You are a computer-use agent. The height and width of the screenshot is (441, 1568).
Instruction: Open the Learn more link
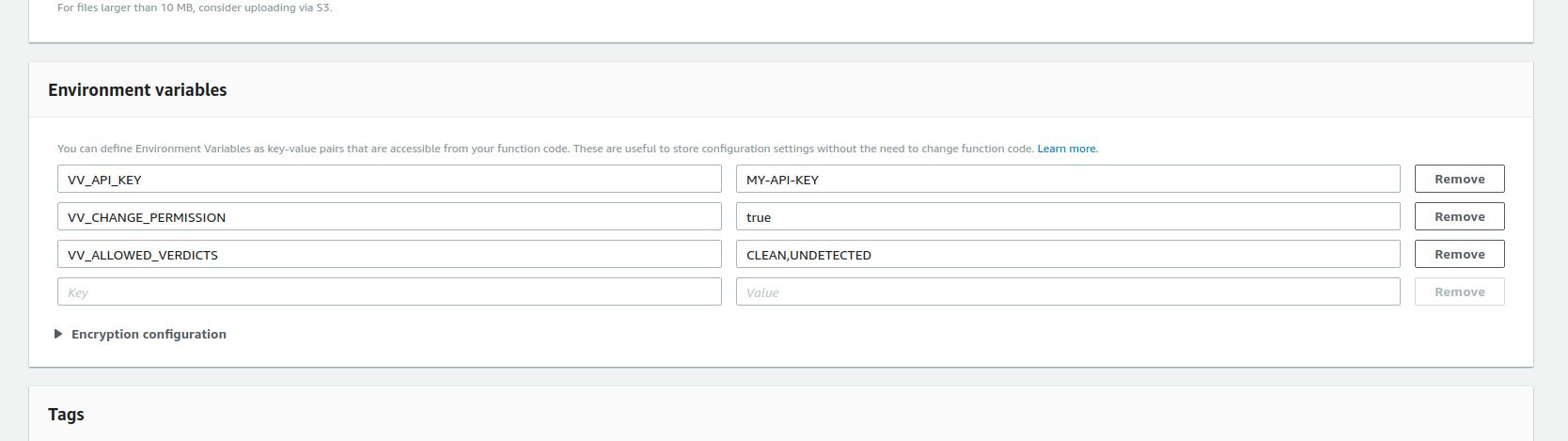(1067, 149)
